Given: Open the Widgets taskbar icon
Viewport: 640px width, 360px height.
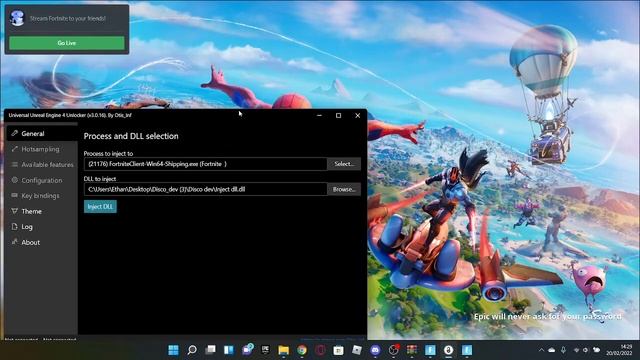Looking at the screenshot, I should pyautogui.click(x=229, y=350).
